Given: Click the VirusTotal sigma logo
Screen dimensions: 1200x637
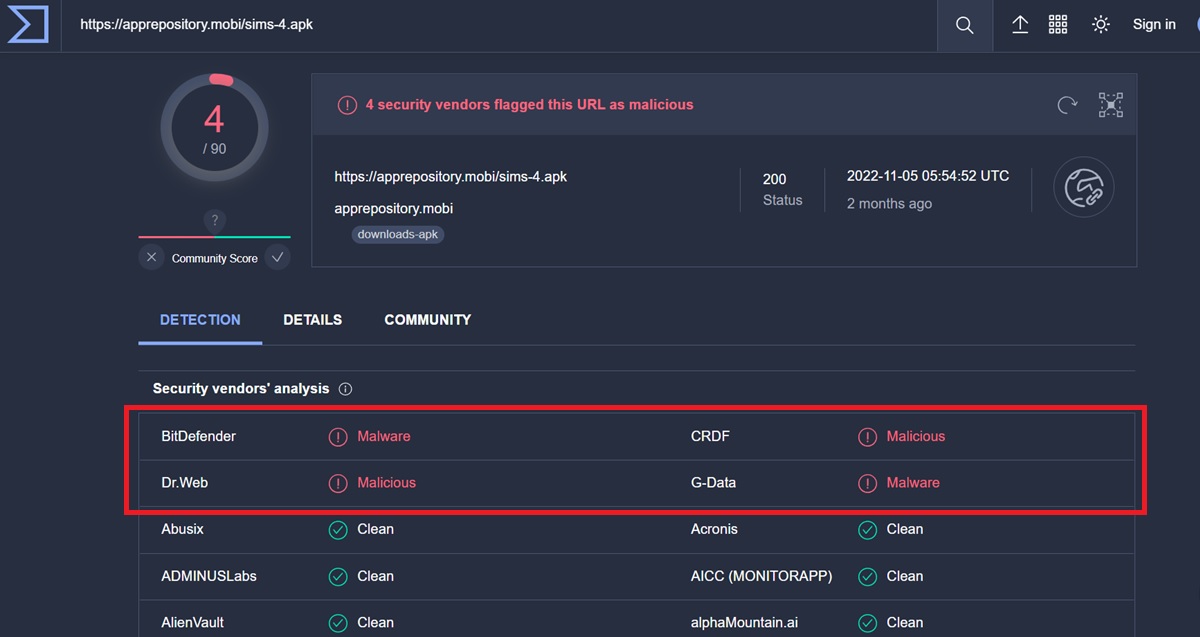Looking at the screenshot, I should [28, 25].
